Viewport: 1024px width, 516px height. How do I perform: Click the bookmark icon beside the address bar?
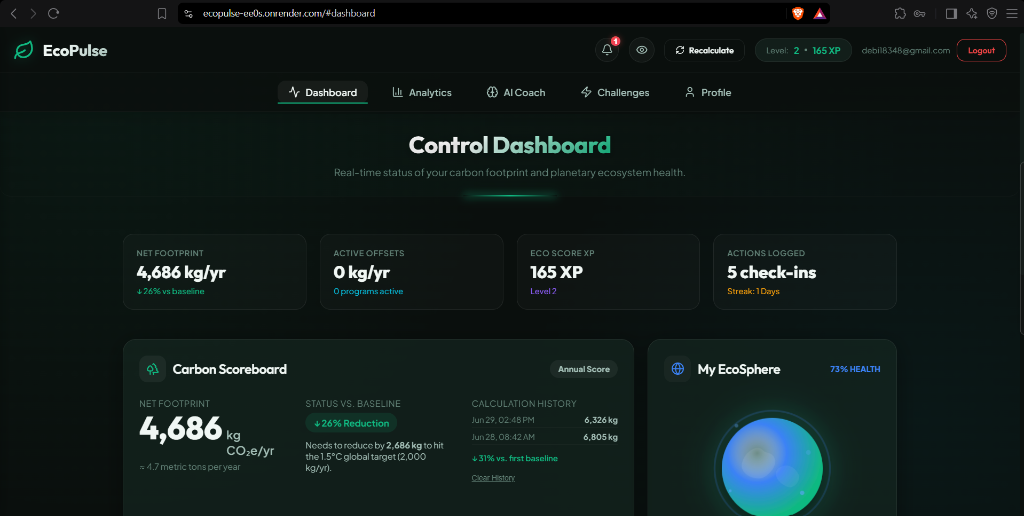(x=162, y=13)
